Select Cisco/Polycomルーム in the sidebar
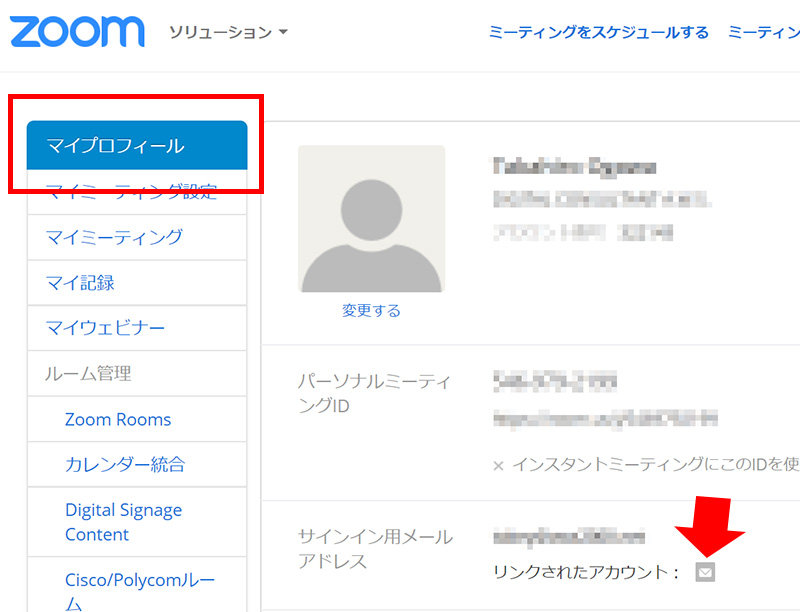The width and height of the screenshot is (800, 612). pyautogui.click(x=140, y=590)
